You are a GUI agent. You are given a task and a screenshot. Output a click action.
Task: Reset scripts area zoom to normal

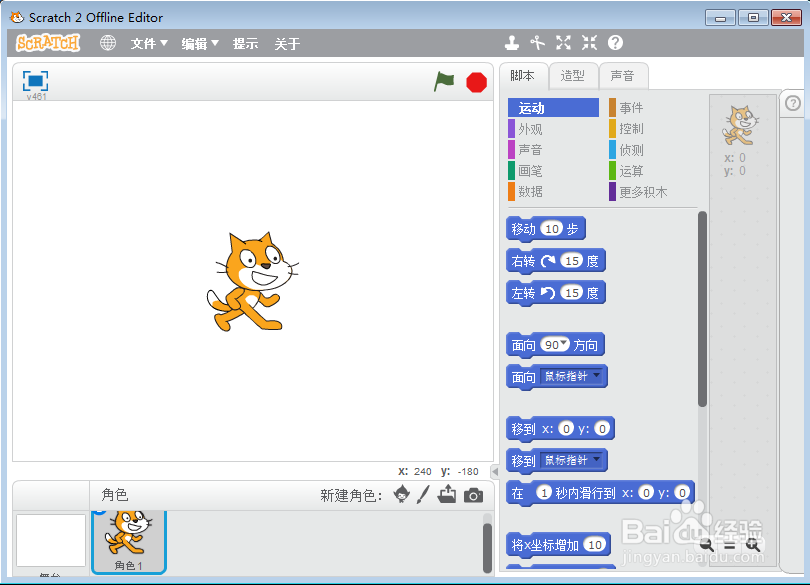click(729, 546)
